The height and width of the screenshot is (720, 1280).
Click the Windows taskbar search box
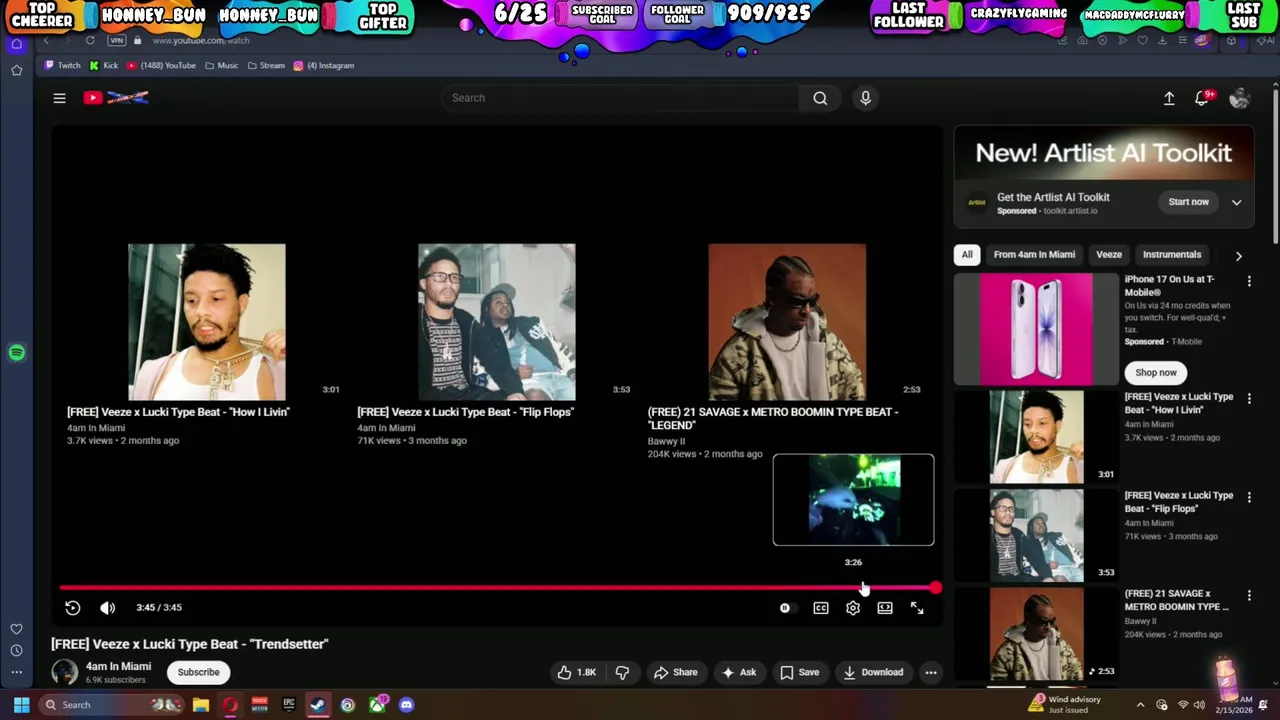click(113, 705)
